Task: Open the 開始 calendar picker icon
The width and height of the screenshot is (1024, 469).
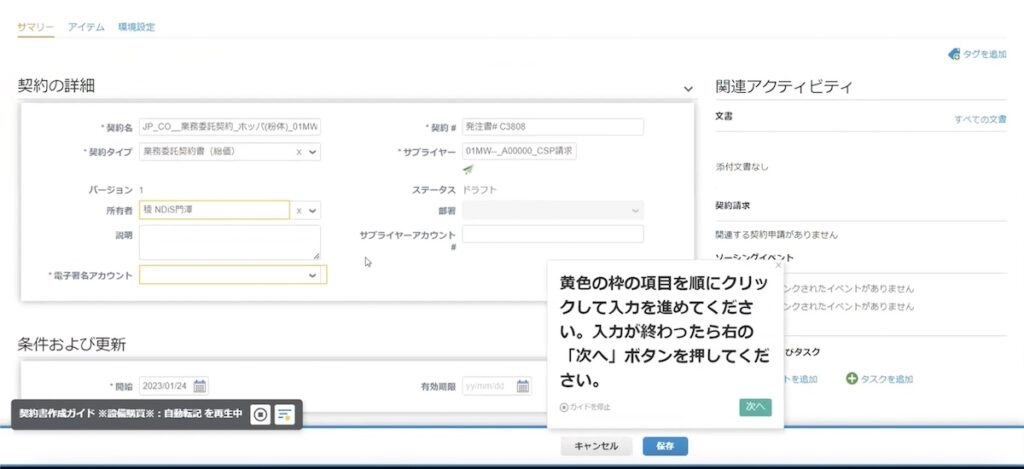Action: (x=200, y=386)
